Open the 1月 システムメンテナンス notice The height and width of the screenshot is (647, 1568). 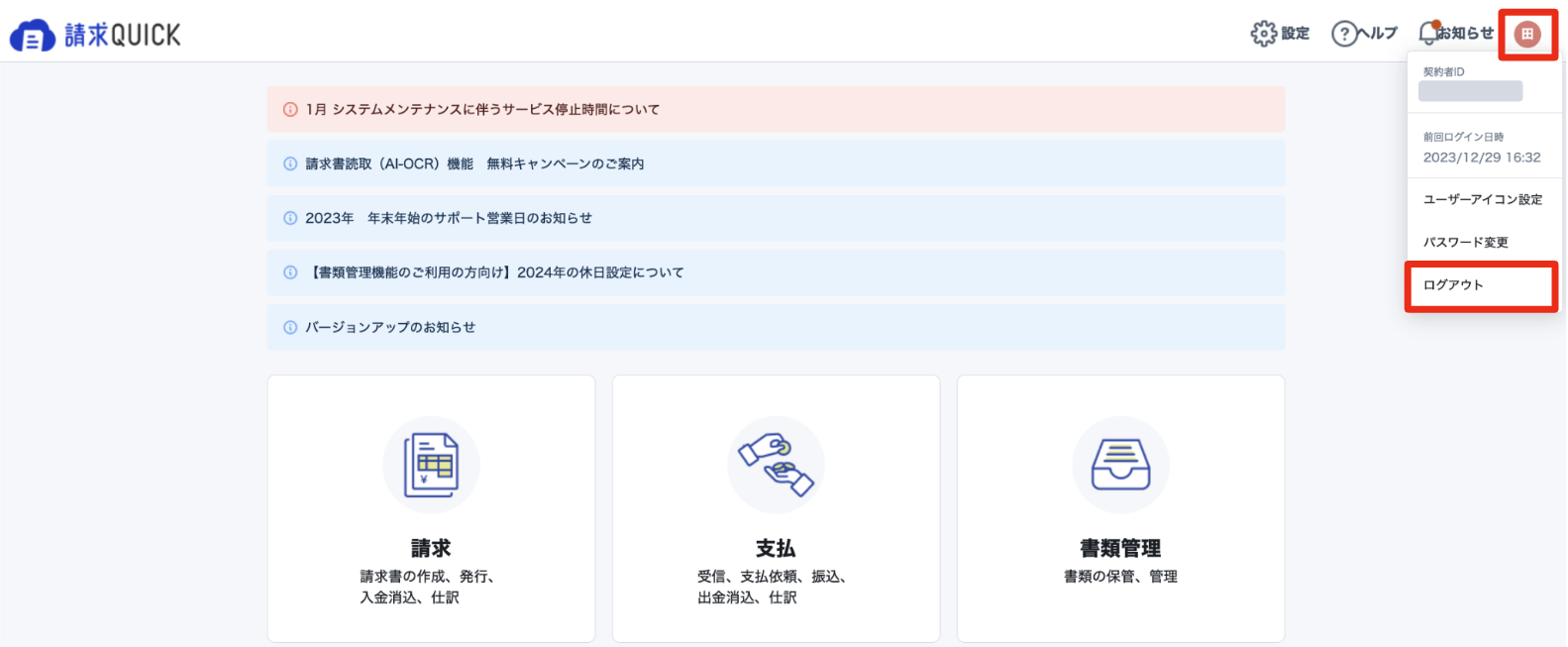point(776,110)
